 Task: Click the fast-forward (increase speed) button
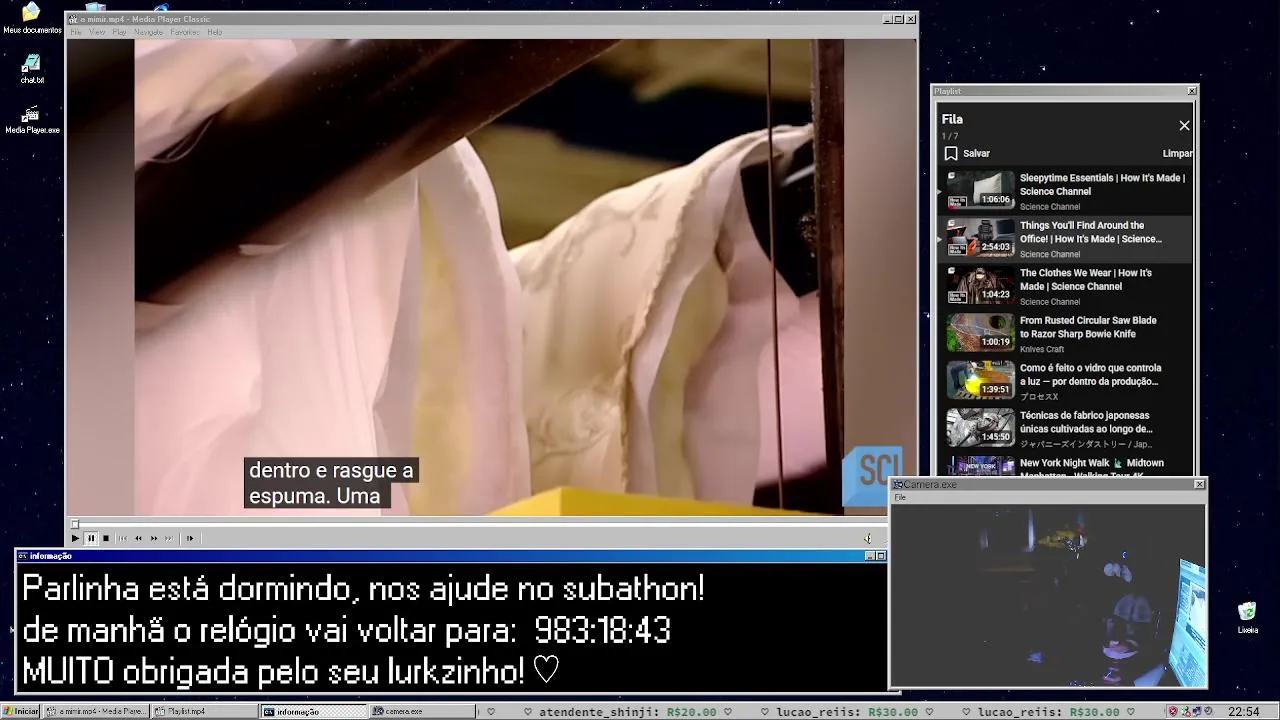(154, 538)
